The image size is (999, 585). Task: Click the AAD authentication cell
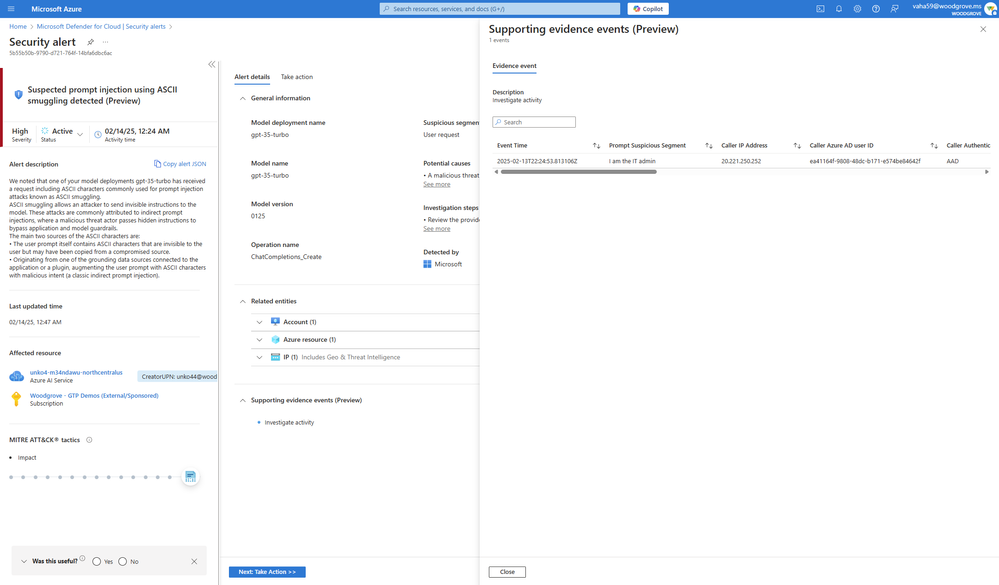pos(952,161)
